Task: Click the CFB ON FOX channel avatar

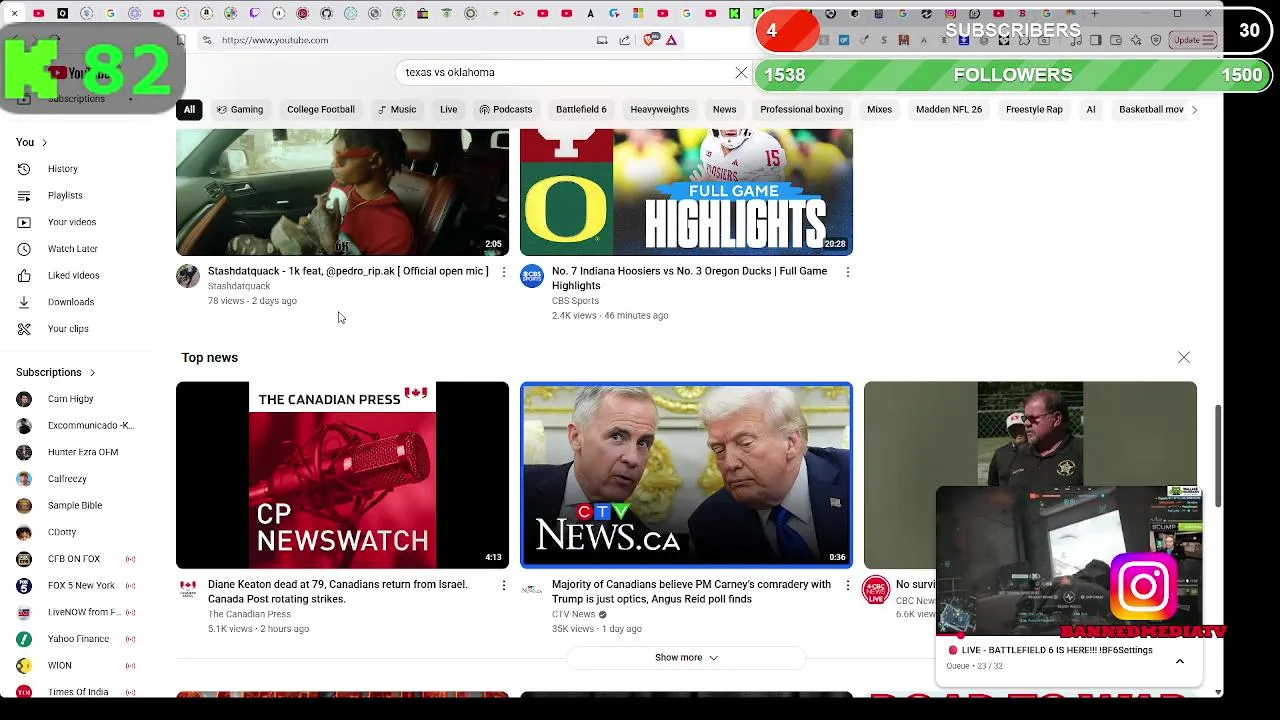Action: [x=24, y=559]
